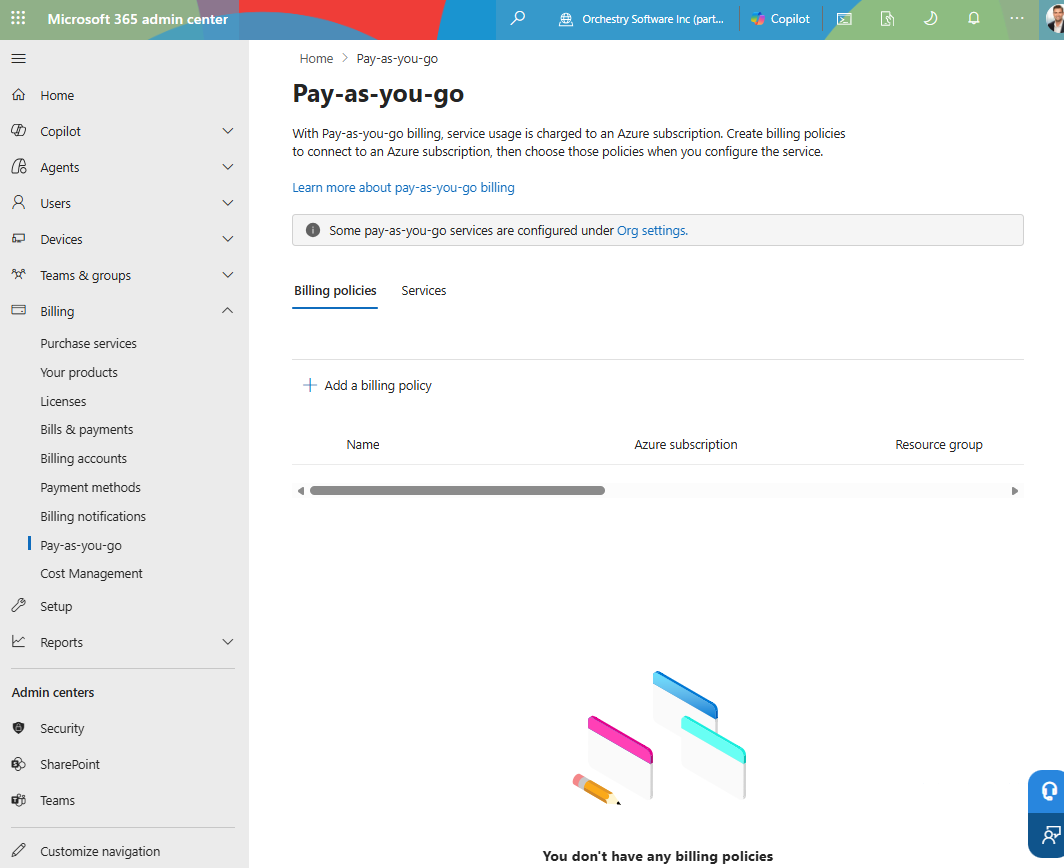Open Billing accounts in sidebar
Image resolution: width=1064 pixels, height=868 pixels.
click(x=83, y=459)
